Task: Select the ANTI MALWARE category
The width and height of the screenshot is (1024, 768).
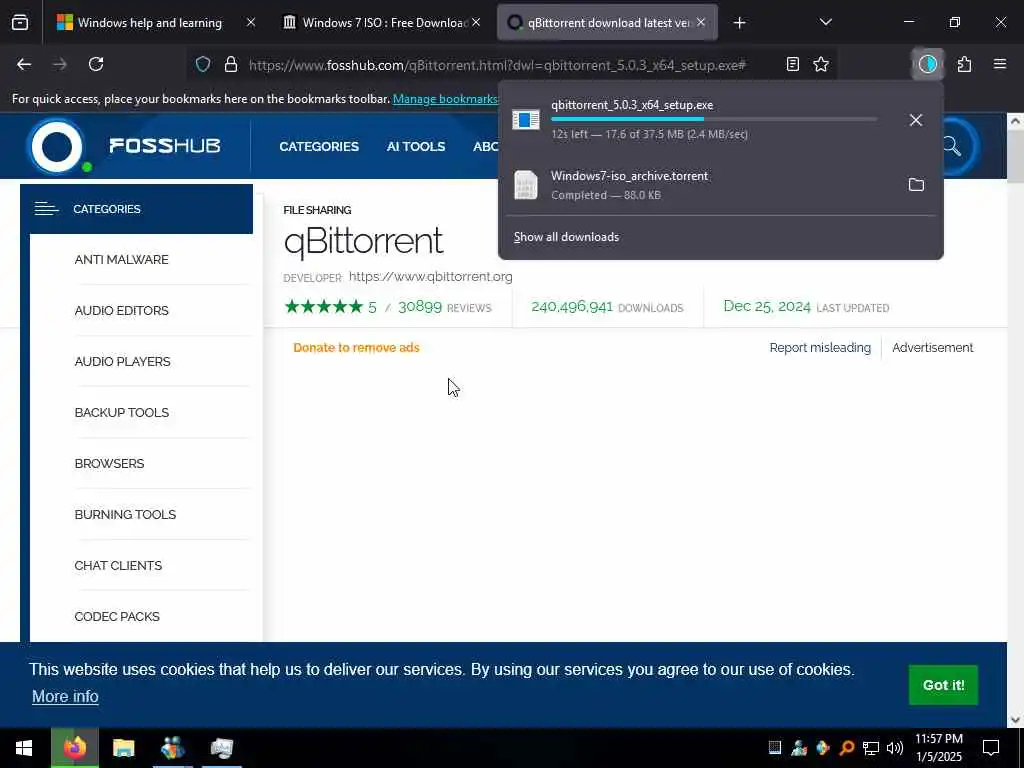Action: click(121, 259)
